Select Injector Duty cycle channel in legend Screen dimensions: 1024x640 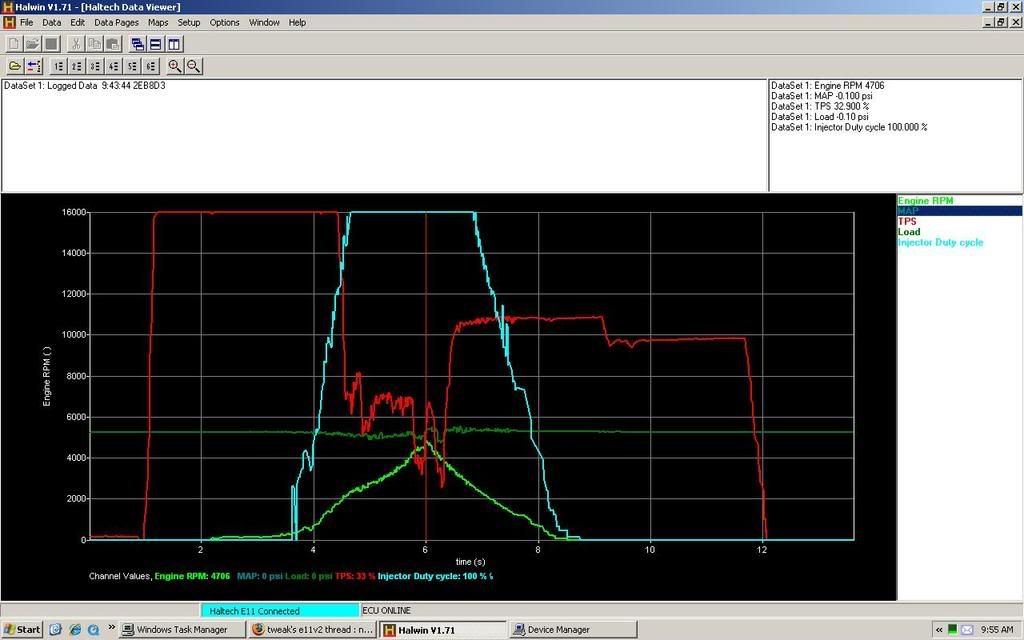pos(940,243)
